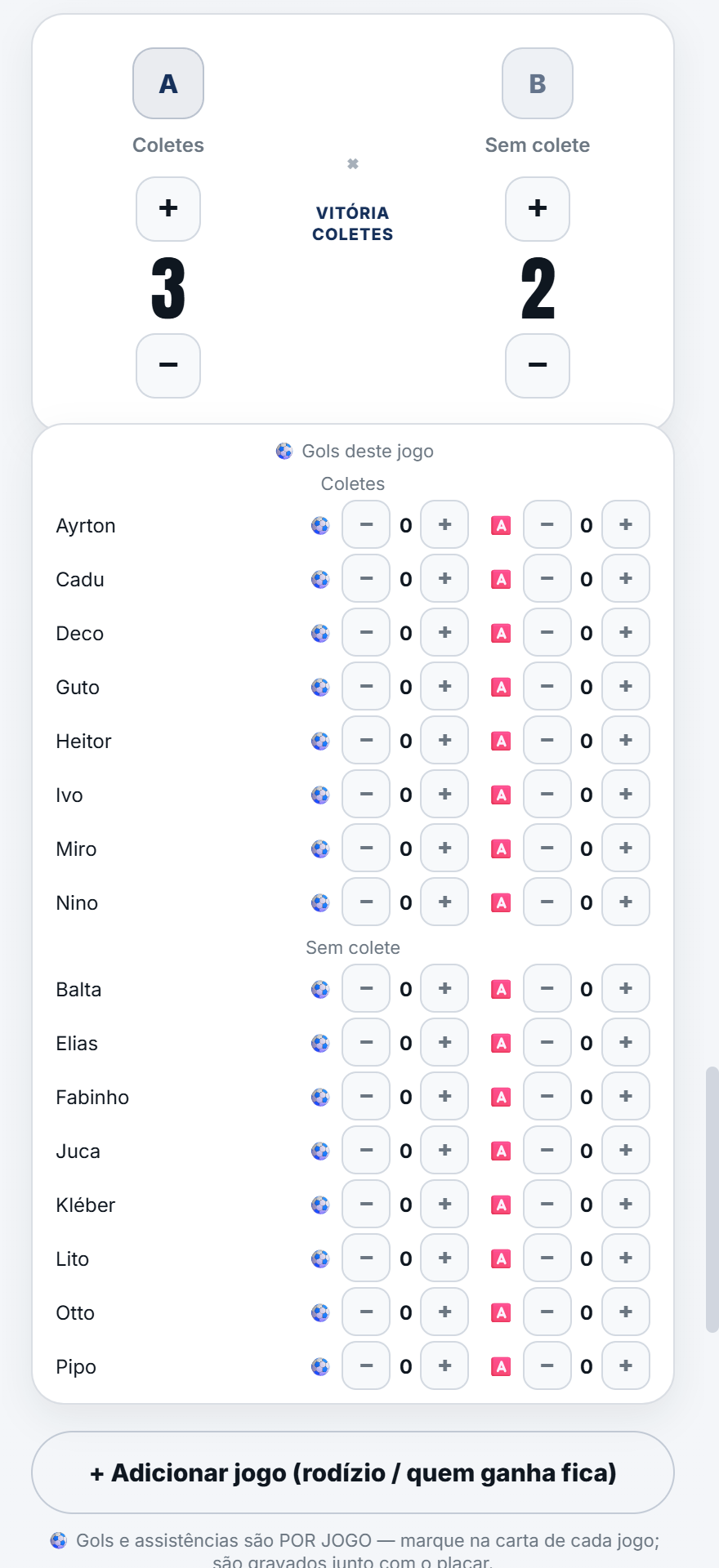The image size is (719, 1568).
Task: Add an assist for Fabinho
Action: point(626,1096)
